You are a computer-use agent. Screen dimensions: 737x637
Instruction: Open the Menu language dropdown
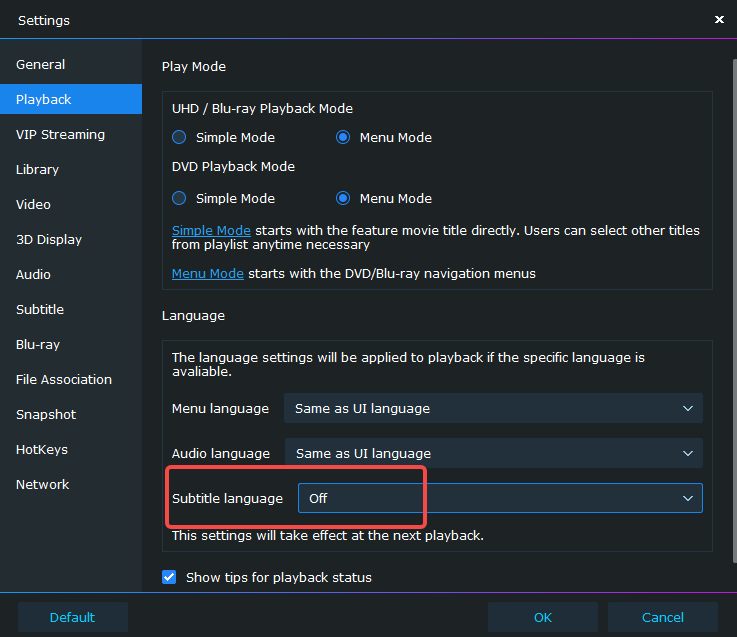[x=493, y=408]
